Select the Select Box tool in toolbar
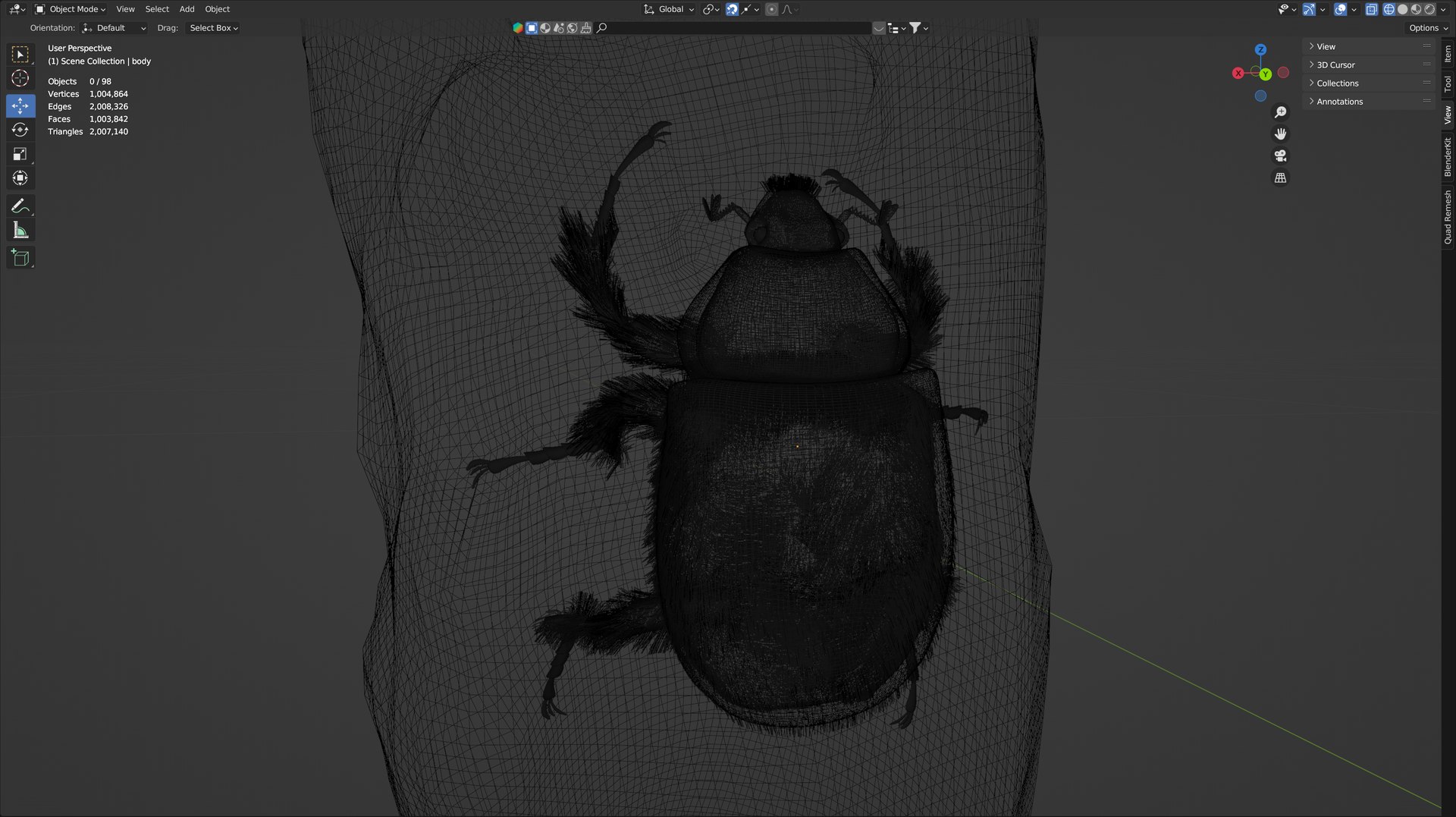 coord(20,54)
